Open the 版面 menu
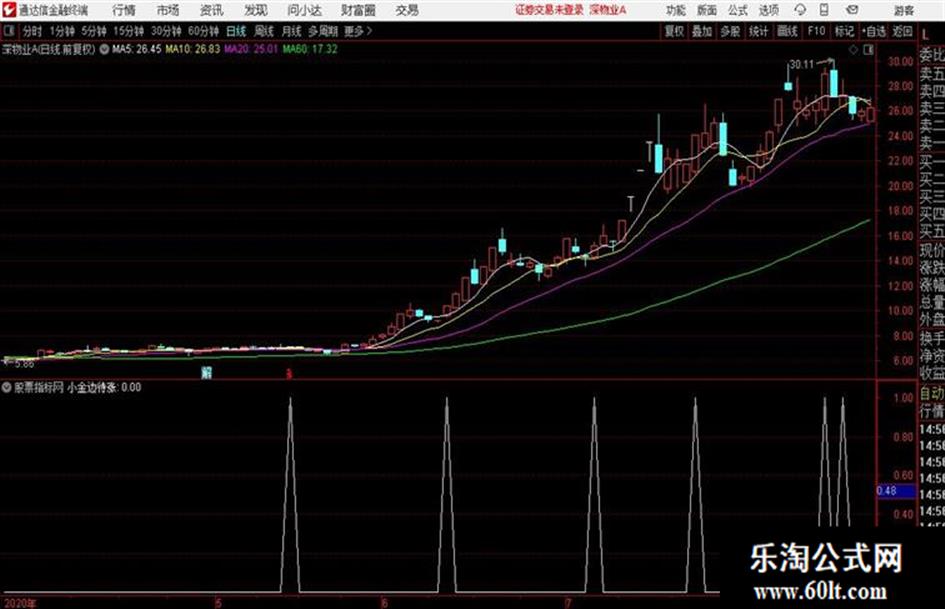This screenshot has height=609, width=945. (x=707, y=10)
